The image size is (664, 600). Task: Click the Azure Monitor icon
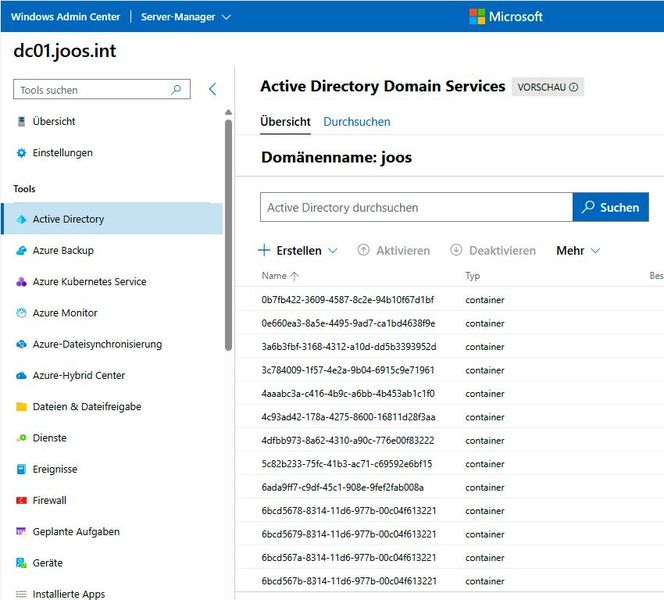21,313
